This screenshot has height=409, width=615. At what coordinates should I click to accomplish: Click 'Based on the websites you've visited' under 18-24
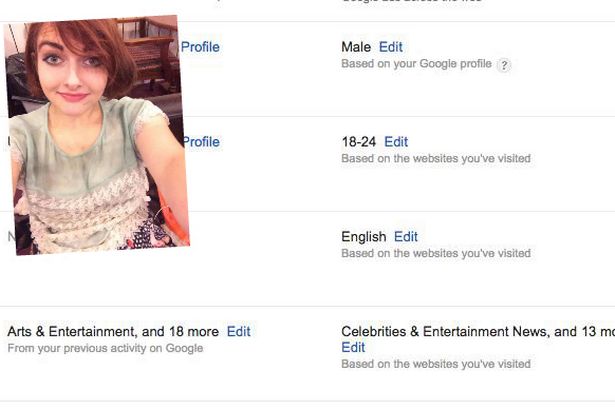point(436,158)
